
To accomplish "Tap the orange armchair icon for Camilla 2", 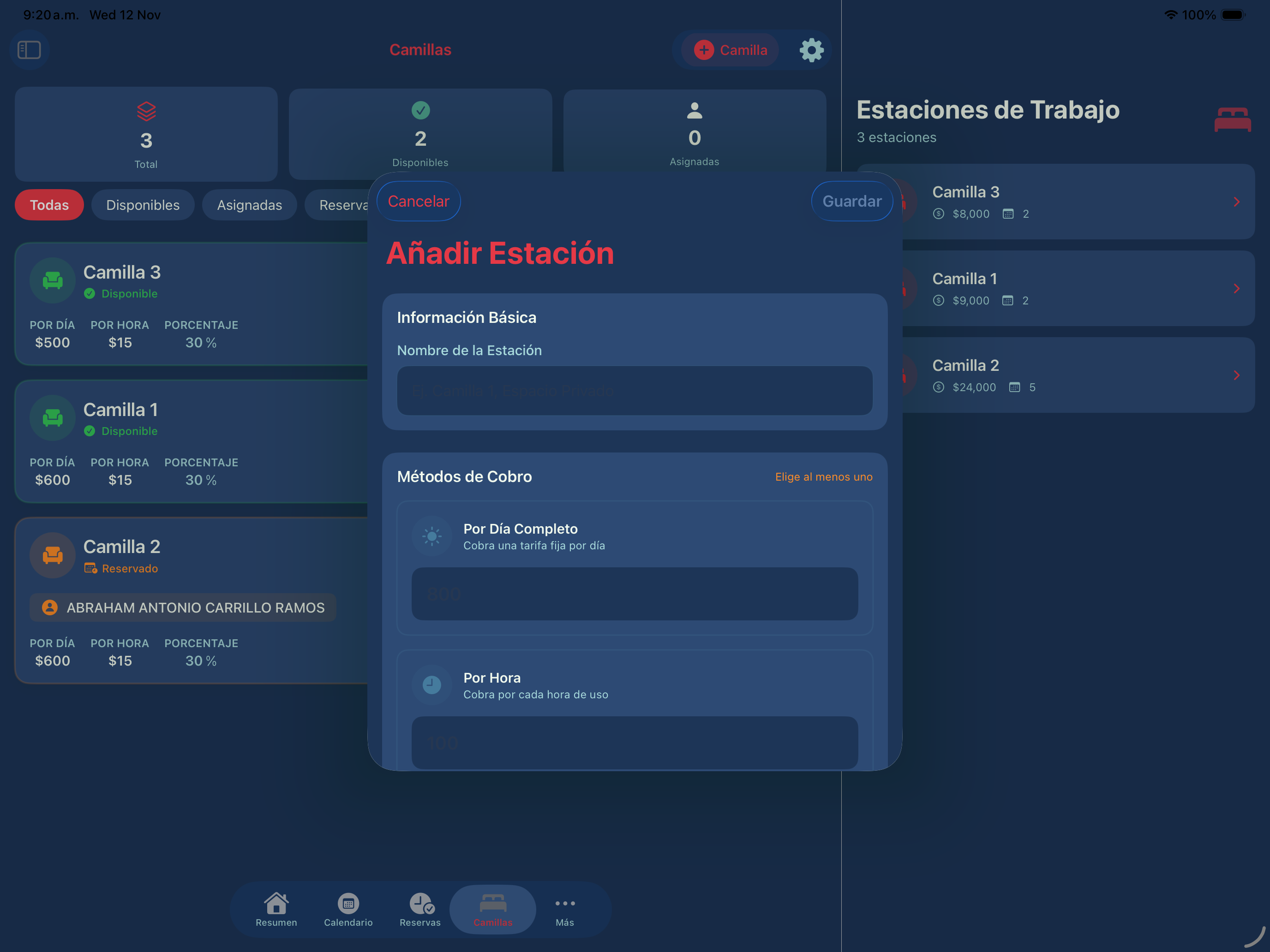I will coord(53,555).
